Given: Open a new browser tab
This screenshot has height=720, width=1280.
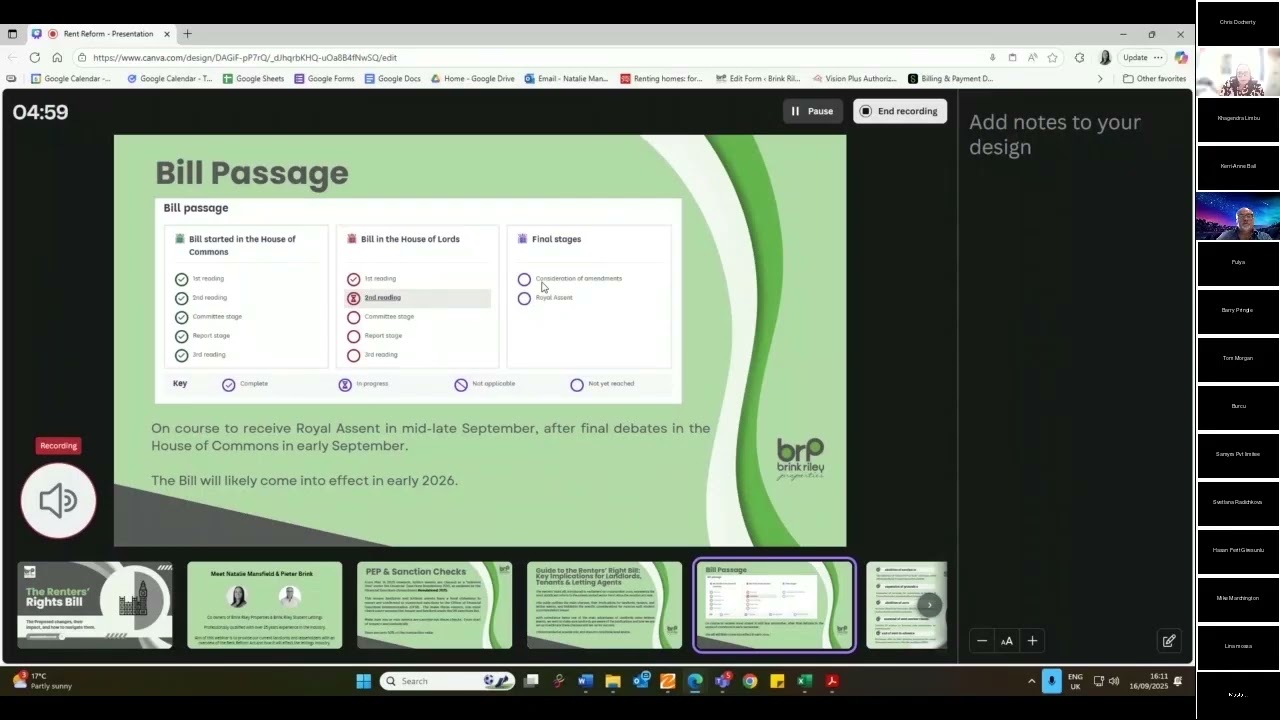Looking at the screenshot, I should (x=187, y=34).
